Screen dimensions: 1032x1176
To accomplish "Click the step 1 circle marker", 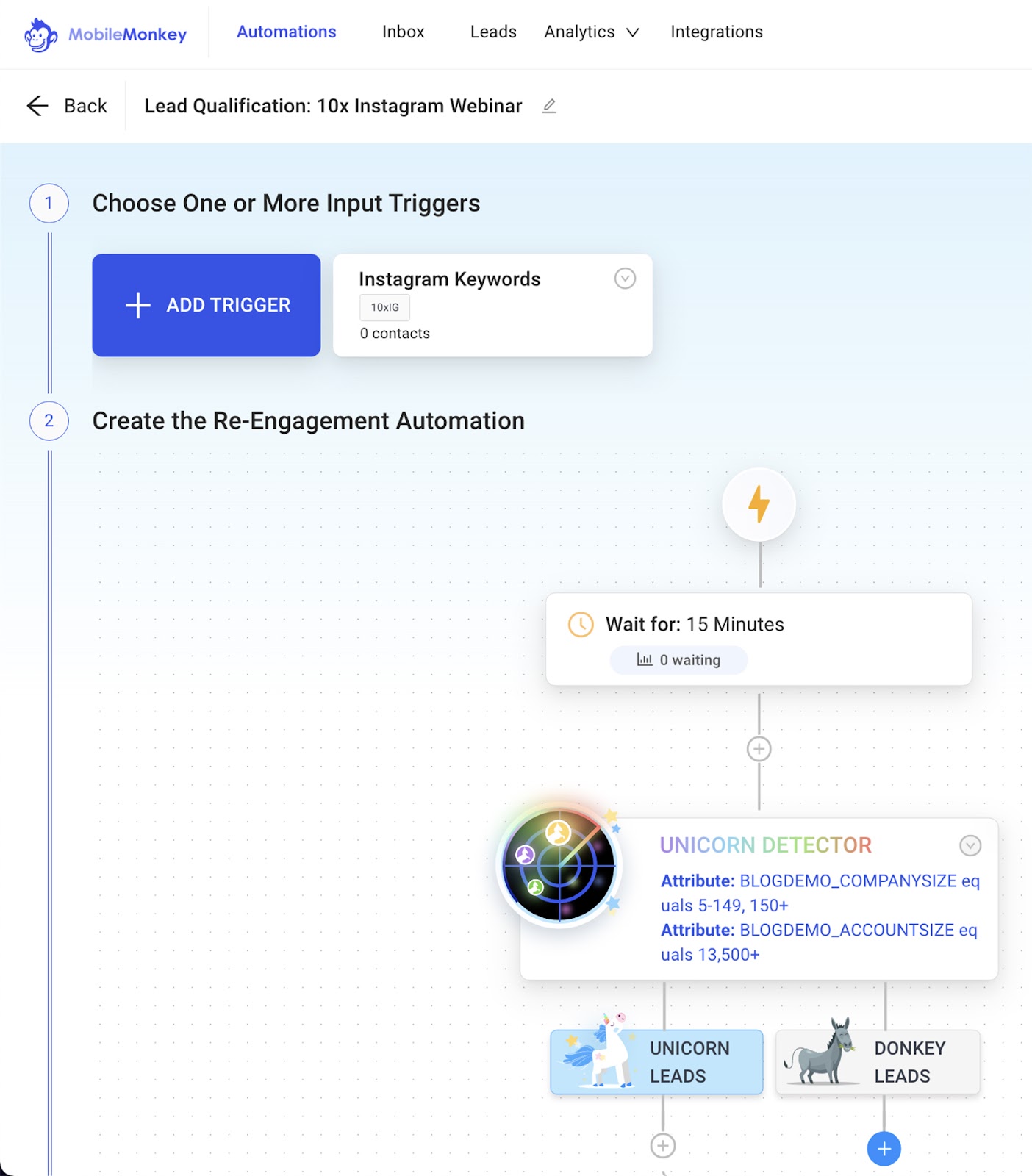I will (49, 204).
